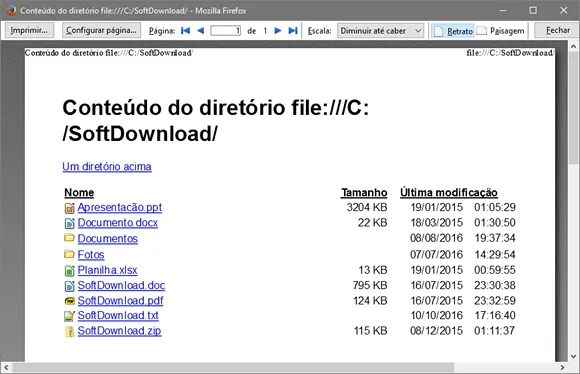Maximize the Firefox window
Viewport: 580px width, 374px height.
click(533, 10)
